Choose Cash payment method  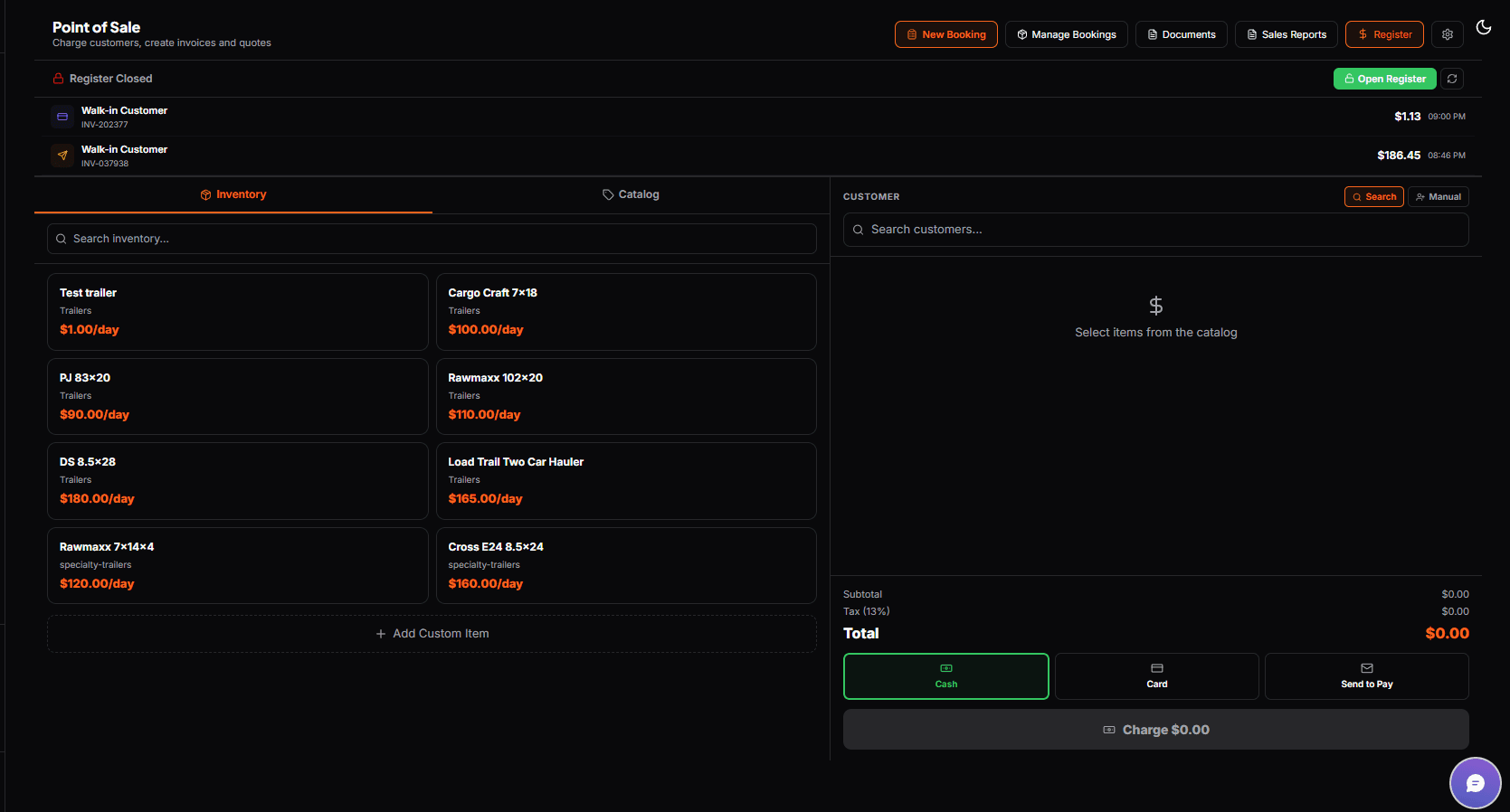tap(945, 676)
